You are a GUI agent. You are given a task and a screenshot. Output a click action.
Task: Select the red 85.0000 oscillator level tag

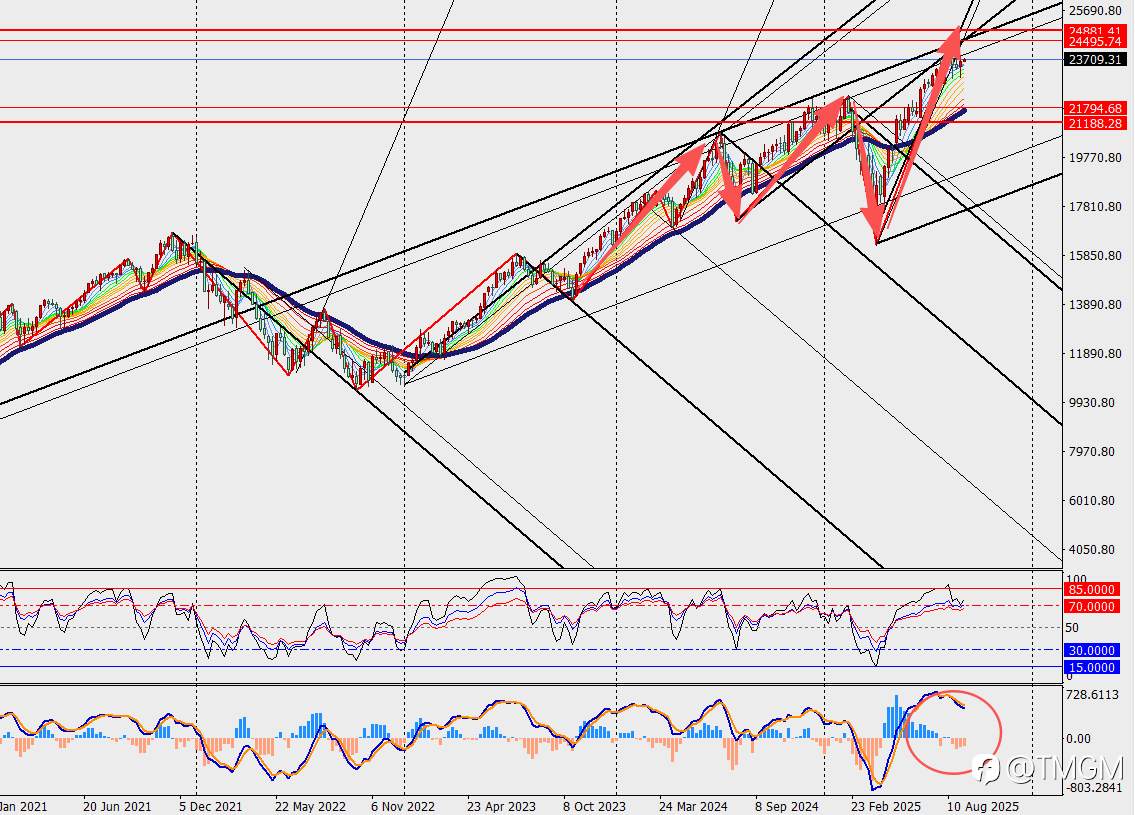pyautogui.click(x=1092, y=590)
